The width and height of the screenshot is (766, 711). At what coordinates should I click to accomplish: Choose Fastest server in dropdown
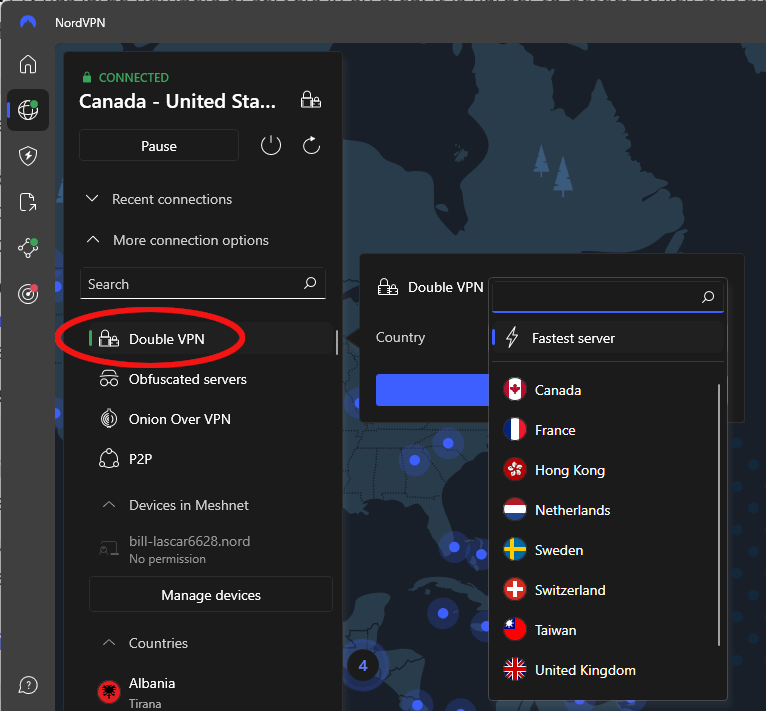(608, 338)
